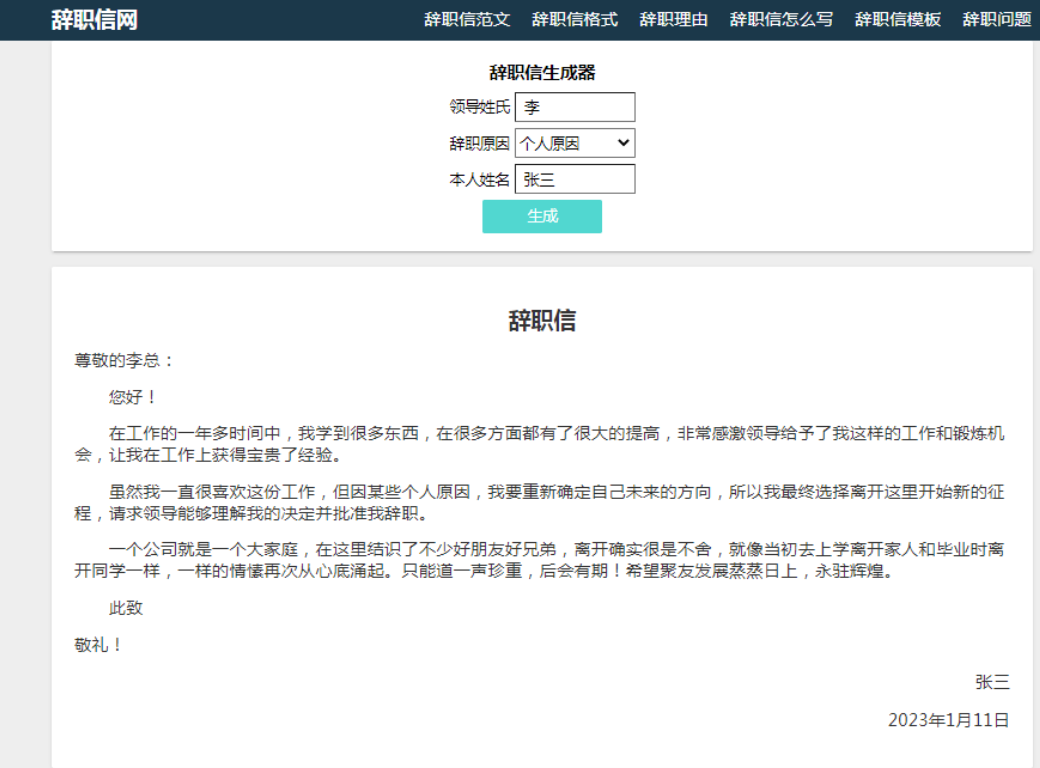Viewport: 1040px width, 768px height.
Task: Navigate to 辞职信模板
Action: (x=897, y=20)
